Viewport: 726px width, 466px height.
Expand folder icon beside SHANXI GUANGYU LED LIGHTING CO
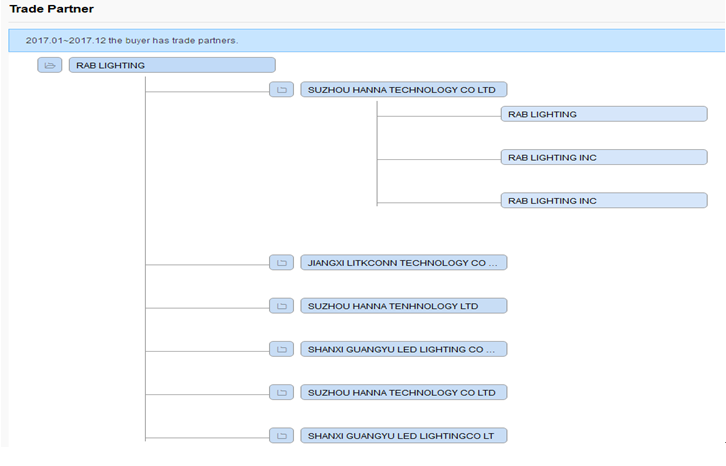282,349
